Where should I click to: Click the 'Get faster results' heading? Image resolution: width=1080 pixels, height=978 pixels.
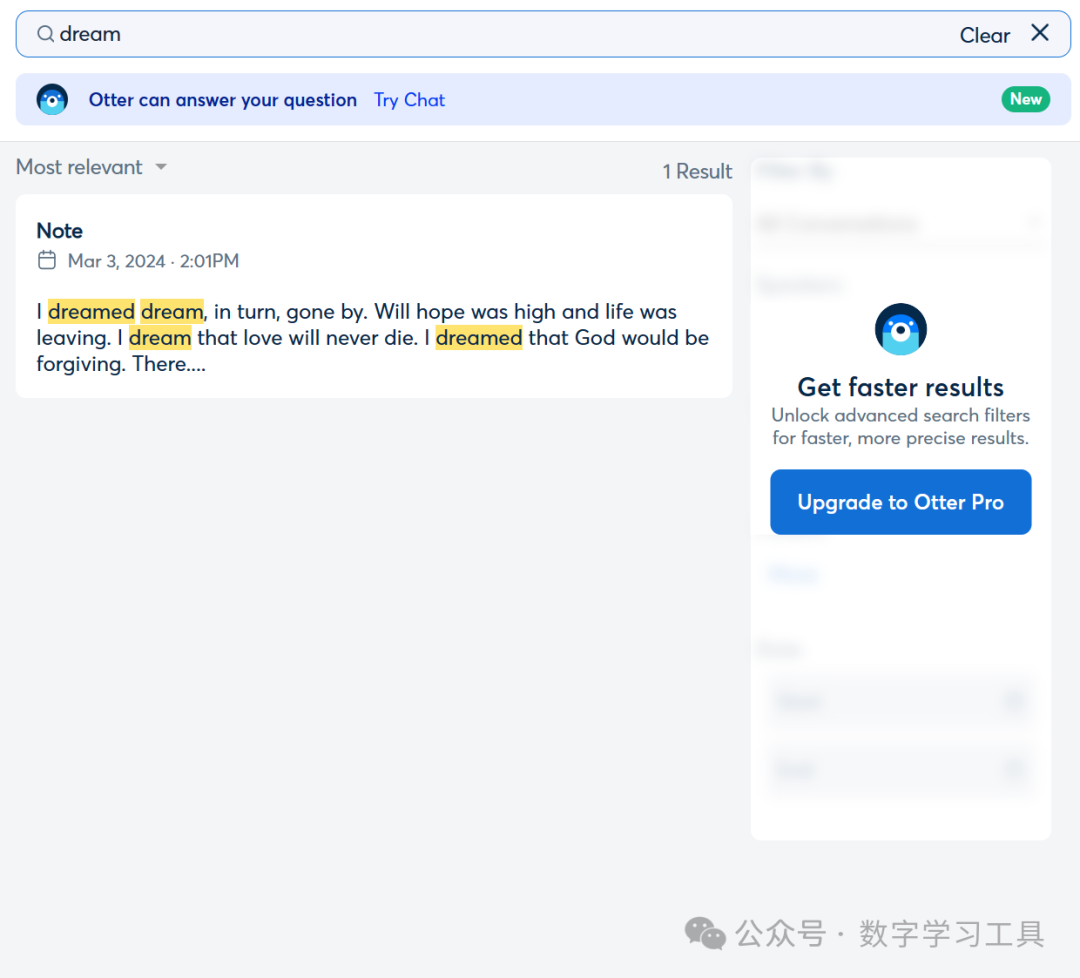pos(900,387)
